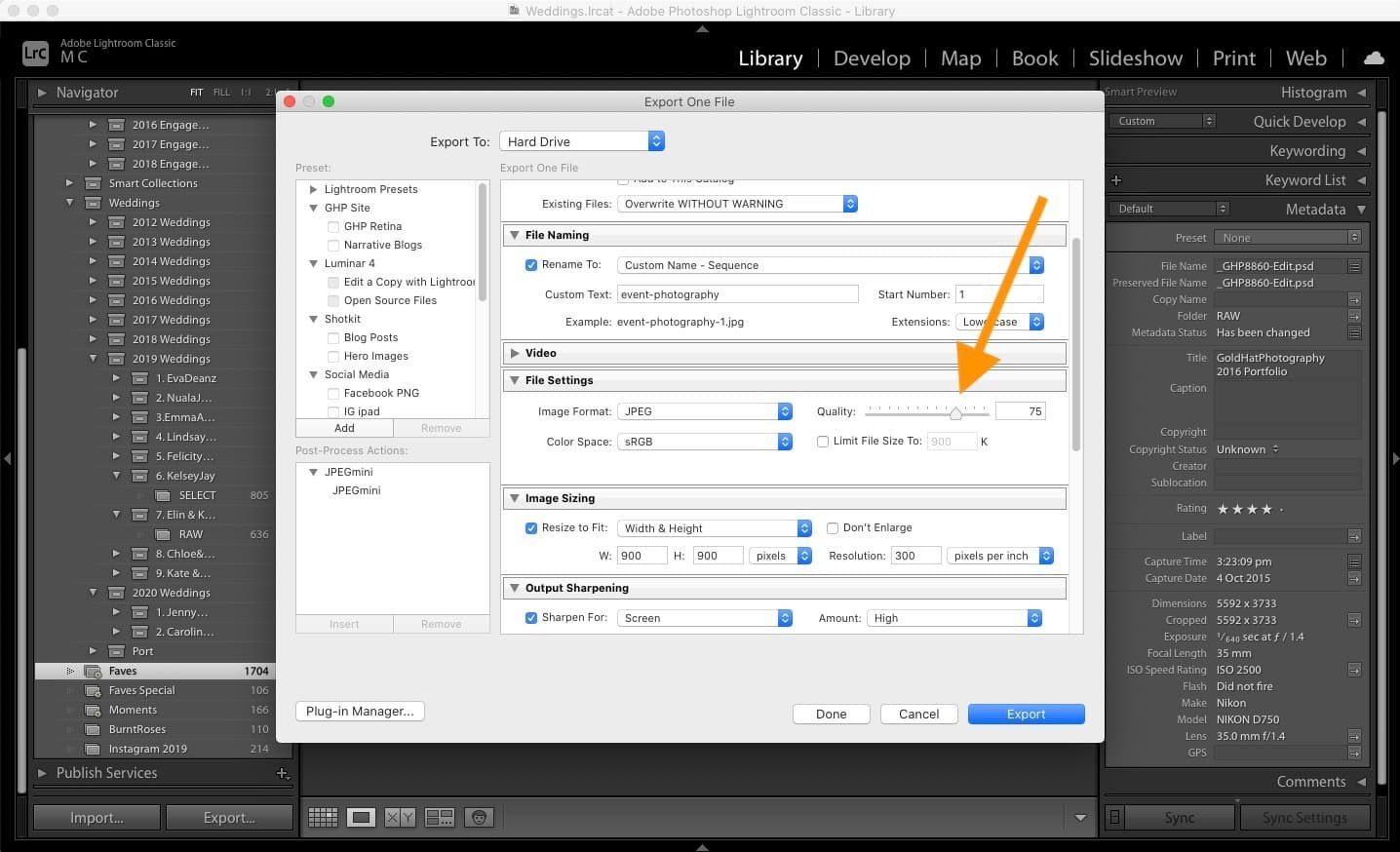Switch to Grid view in the toolbar

pos(323,817)
